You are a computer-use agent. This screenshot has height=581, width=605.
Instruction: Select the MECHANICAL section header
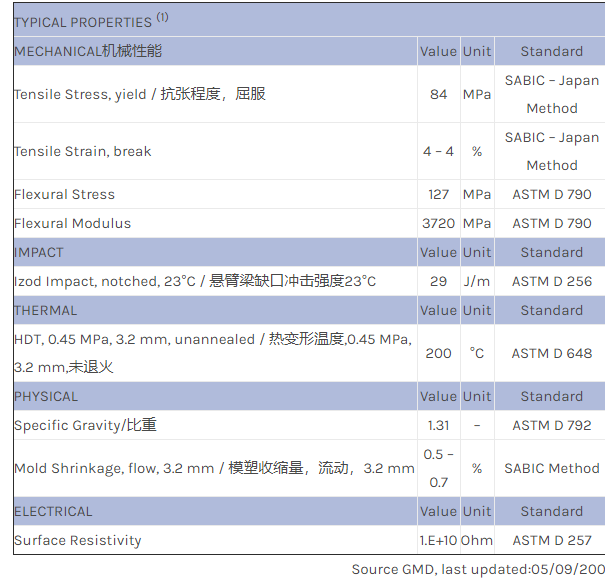pyautogui.click(x=88, y=51)
